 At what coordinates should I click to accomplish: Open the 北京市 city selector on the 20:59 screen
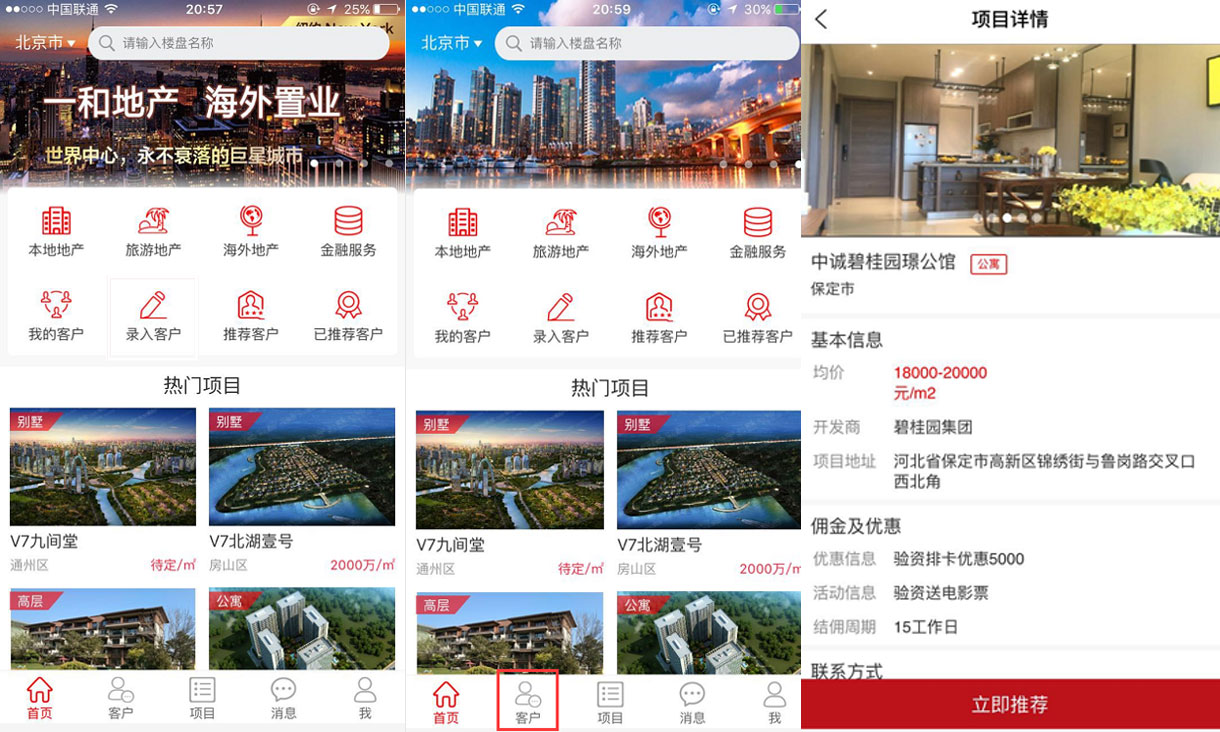[x=451, y=43]
